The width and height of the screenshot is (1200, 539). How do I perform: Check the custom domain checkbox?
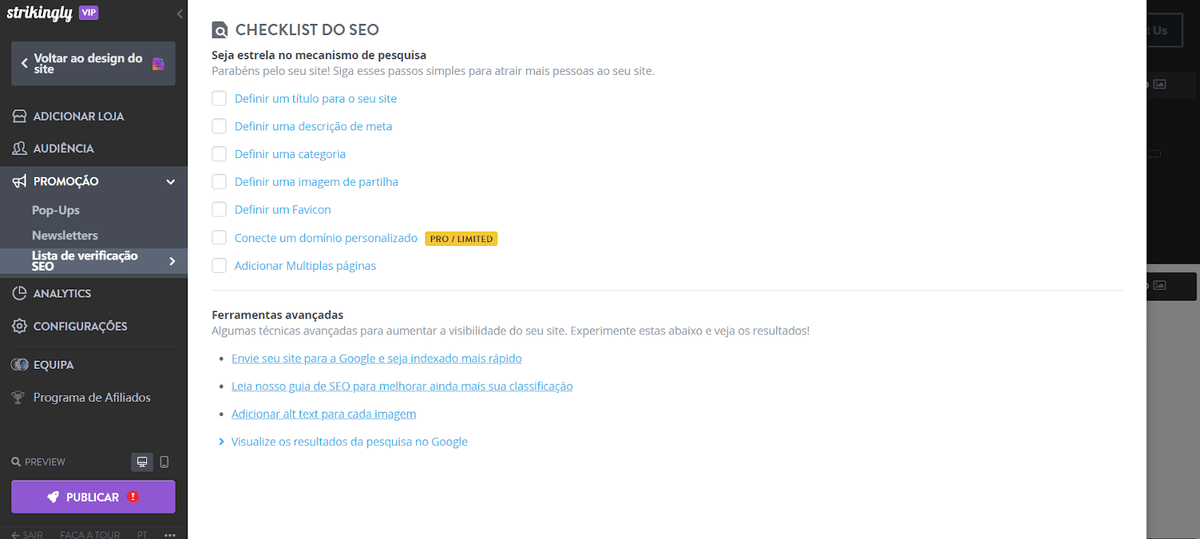(219, 238)
